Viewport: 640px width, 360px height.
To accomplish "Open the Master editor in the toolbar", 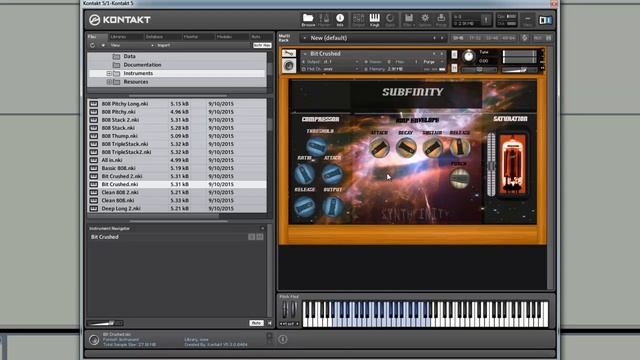I will coord(324,19).
